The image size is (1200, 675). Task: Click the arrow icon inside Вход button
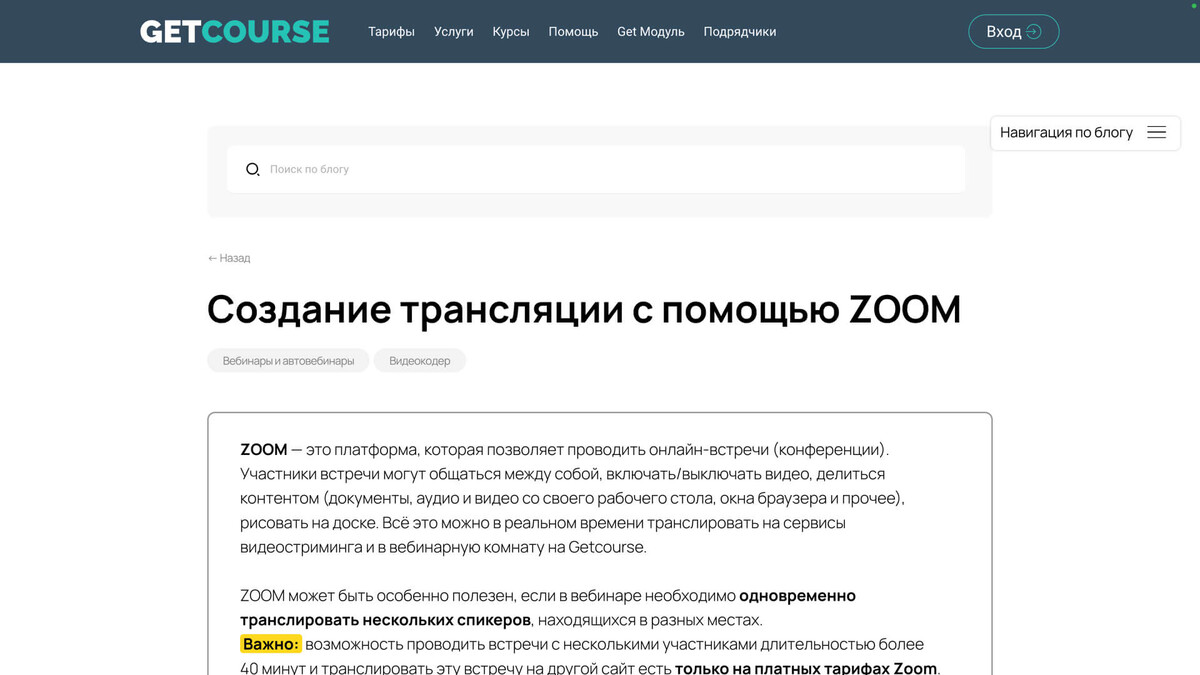click(x=1034, y=32)
